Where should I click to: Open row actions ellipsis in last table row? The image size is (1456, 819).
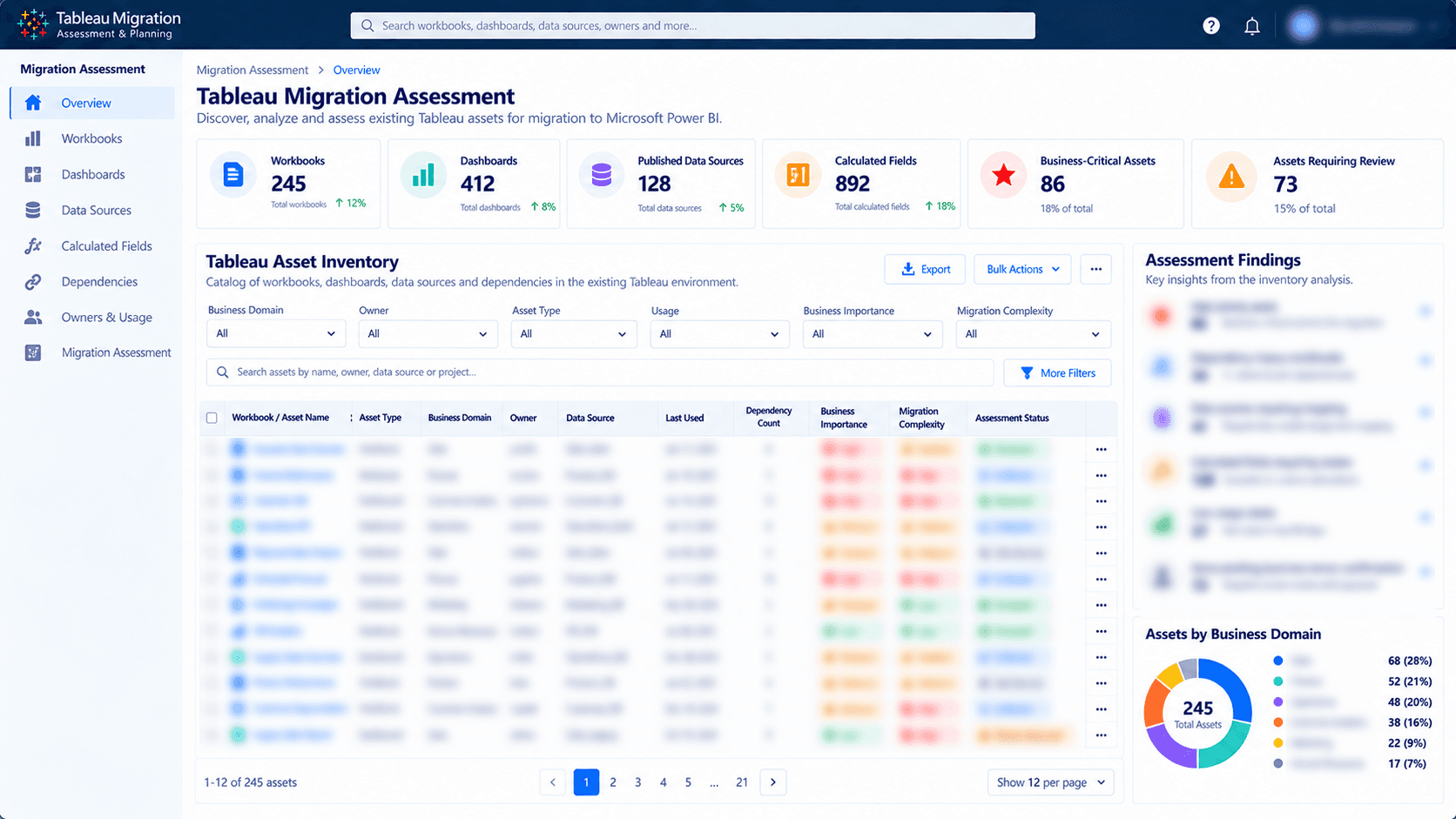click(x=1102, y=735)
